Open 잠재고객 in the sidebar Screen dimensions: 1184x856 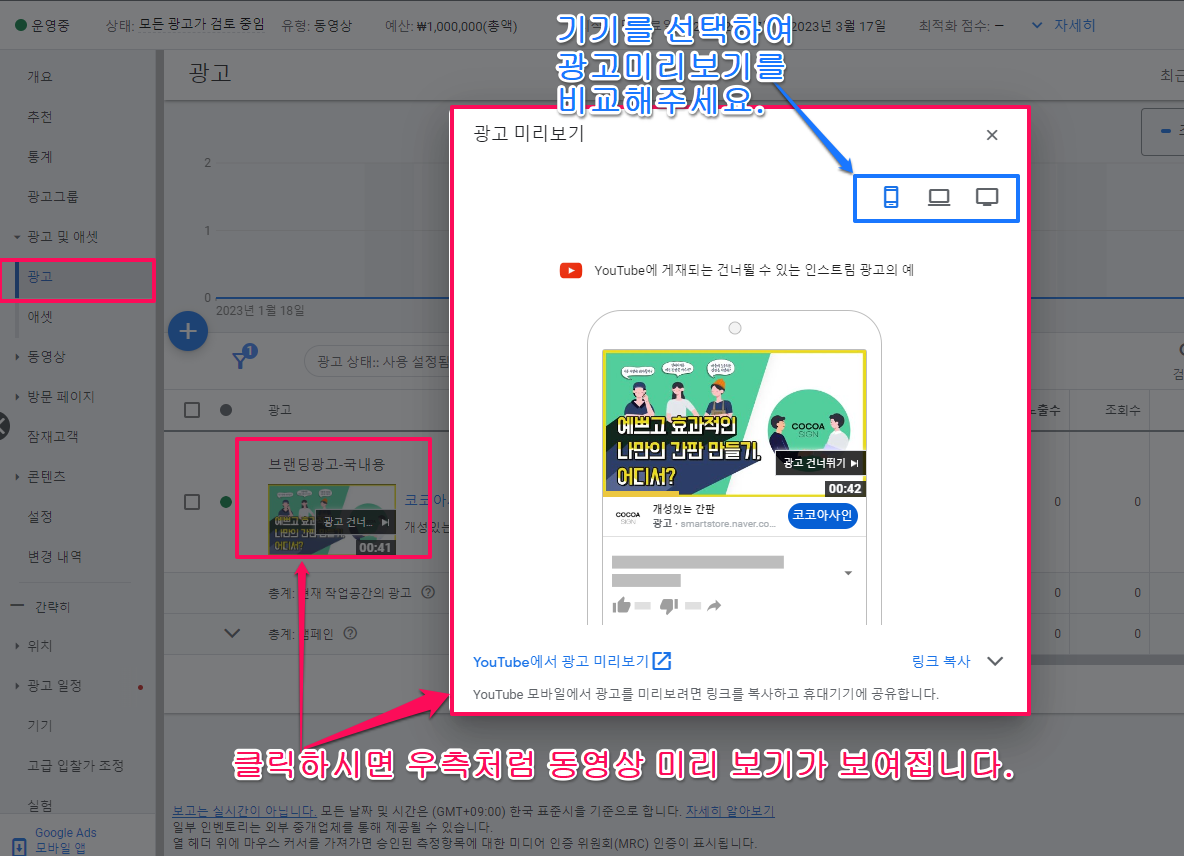[x=53, y=436]
